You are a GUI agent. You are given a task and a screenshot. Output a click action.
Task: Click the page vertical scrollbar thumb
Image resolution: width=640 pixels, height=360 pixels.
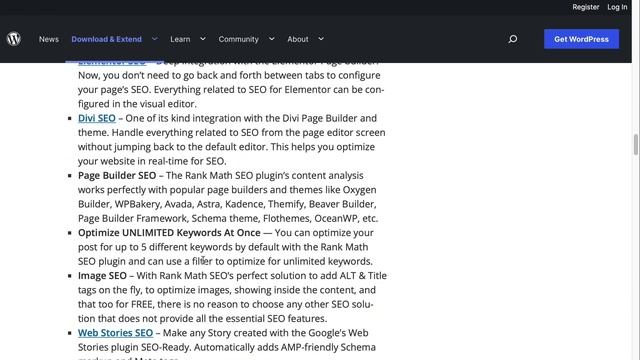[636, 144]
